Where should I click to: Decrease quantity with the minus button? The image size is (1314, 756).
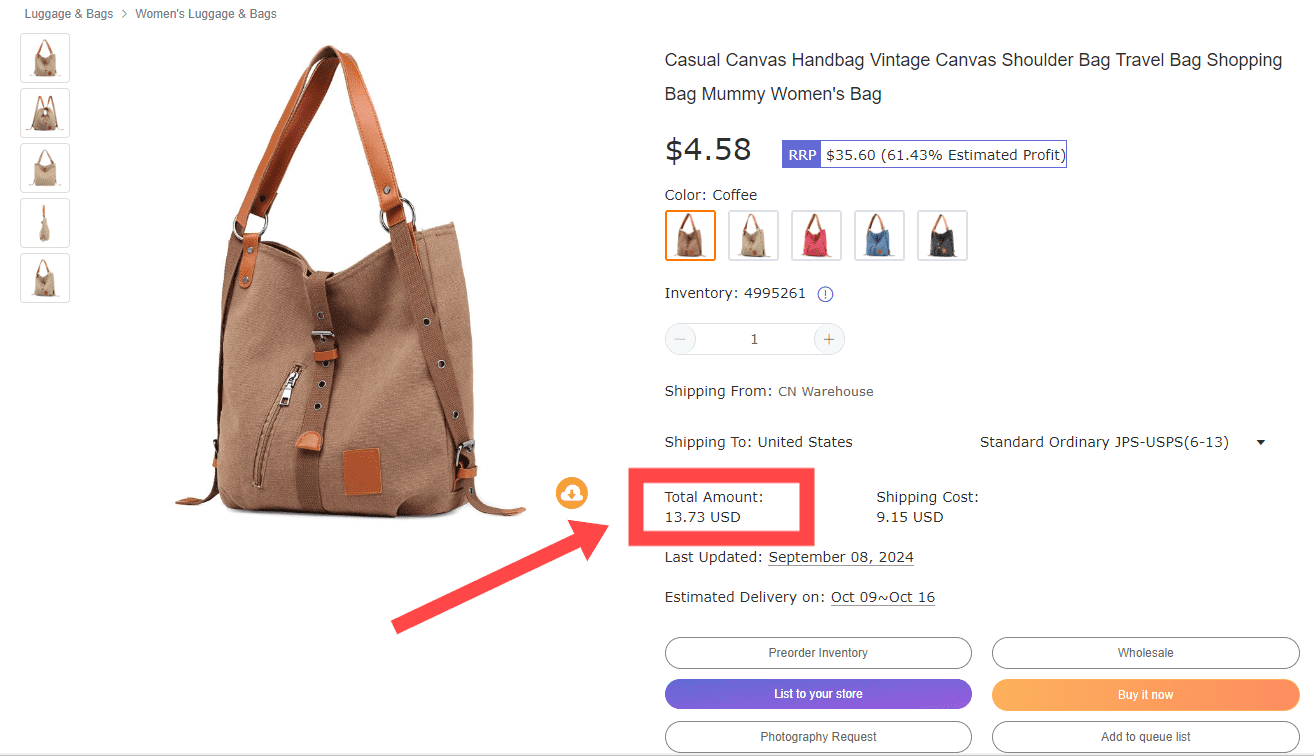[680, 339]
